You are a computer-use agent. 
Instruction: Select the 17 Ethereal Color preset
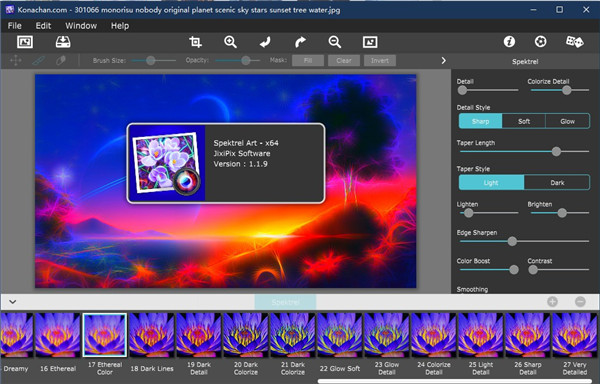[104, 335]
